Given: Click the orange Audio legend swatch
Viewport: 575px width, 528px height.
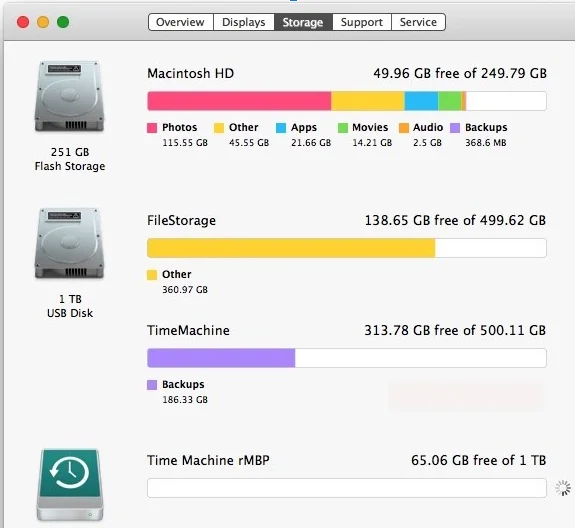Looking at the screenshot, I should 404,128.
